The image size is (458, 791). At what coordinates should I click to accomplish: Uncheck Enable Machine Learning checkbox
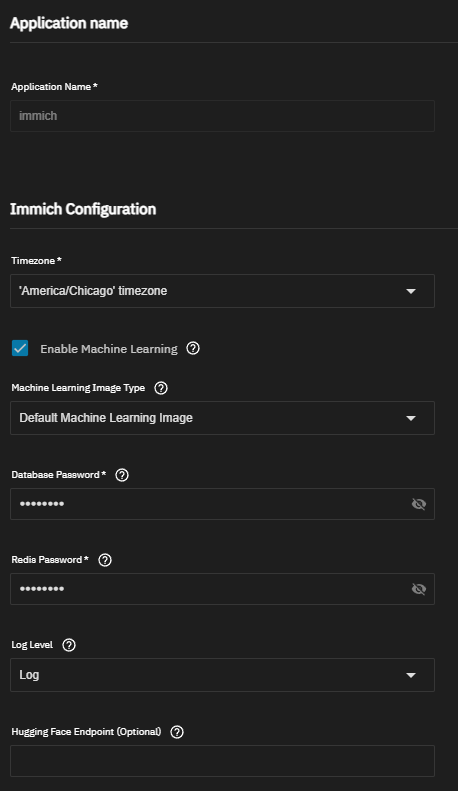(x=20, y=348)
